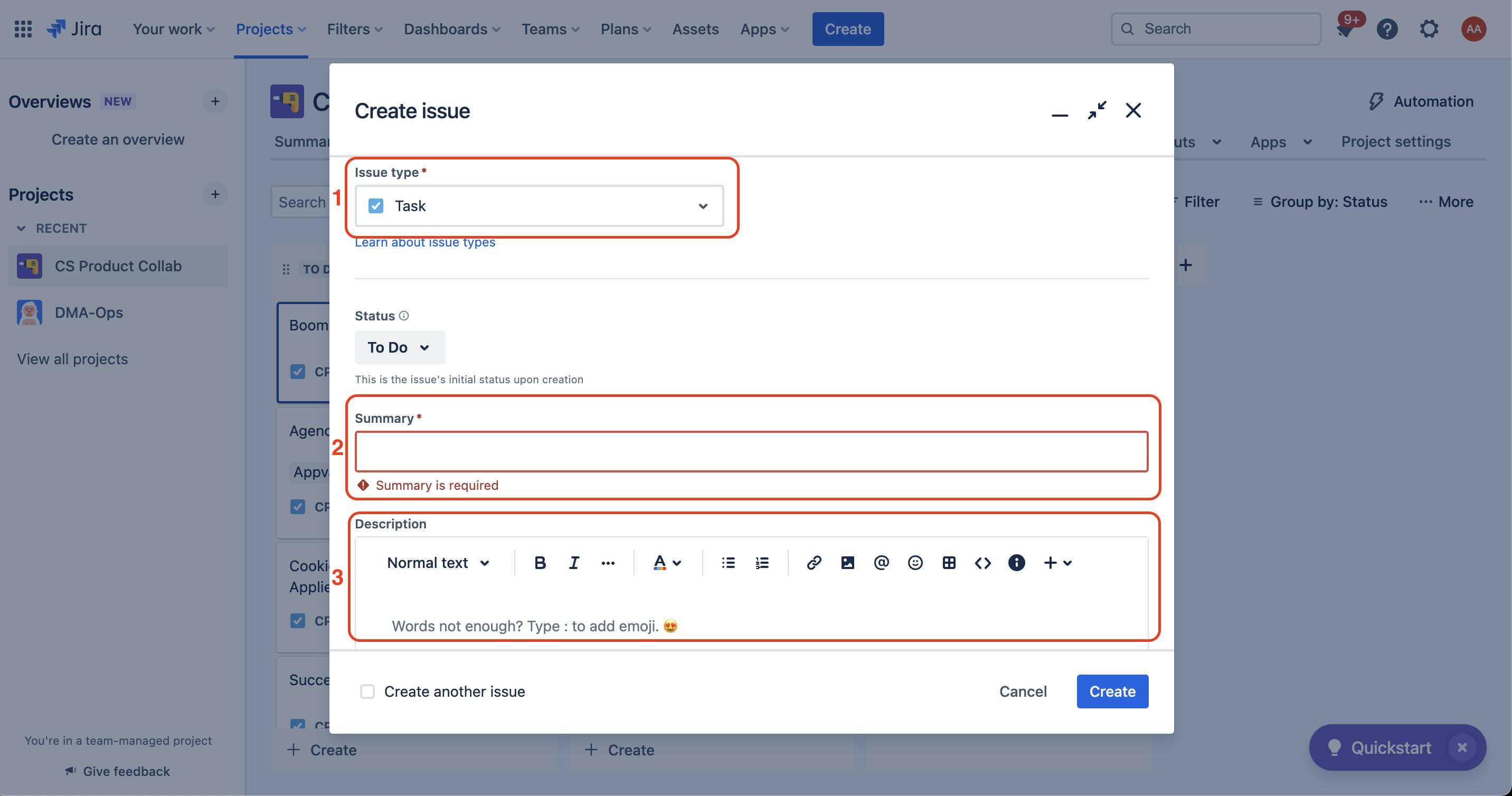Screen dimensions: 1512x796
Task: Open the Apps menu in top bar
Action: (x=765, y=29)
